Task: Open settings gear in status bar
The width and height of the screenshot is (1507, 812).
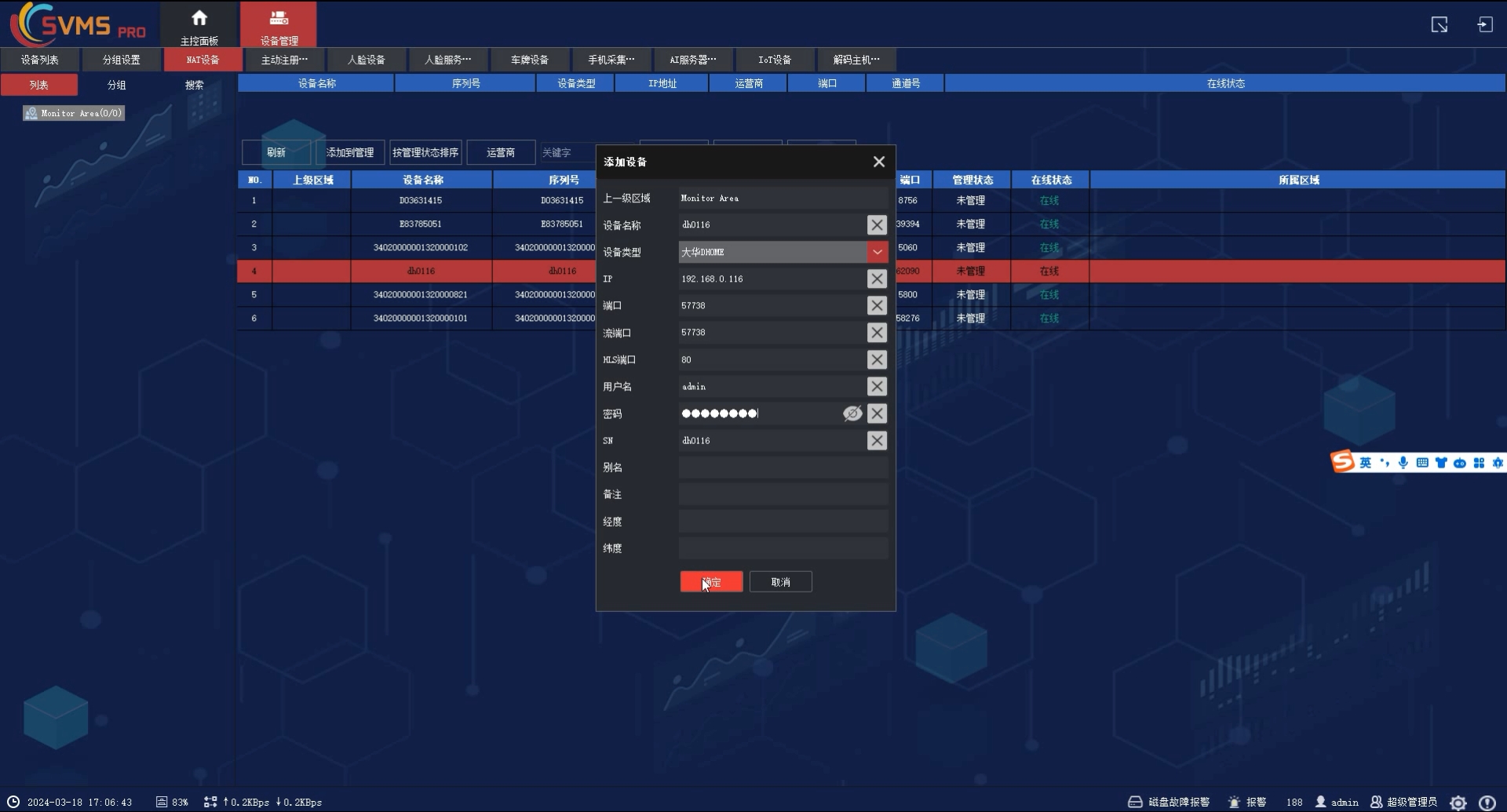Action: [1458, 802]
